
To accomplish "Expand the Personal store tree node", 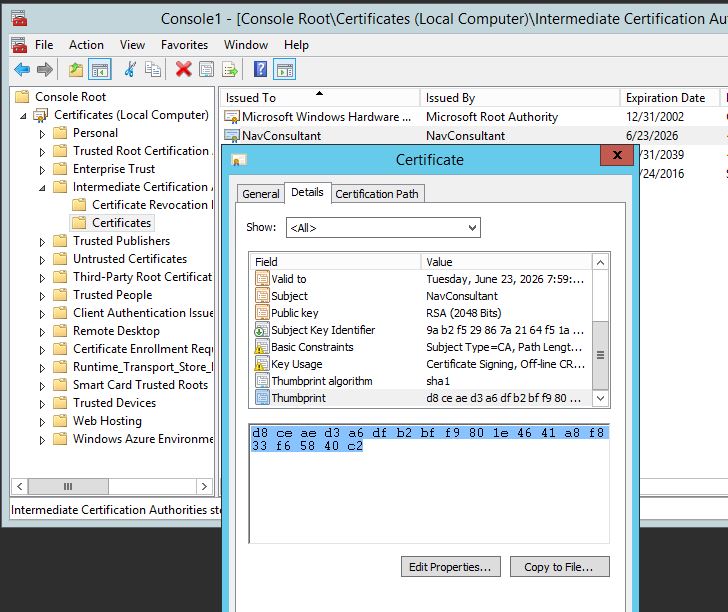I will [x=42, y=133].
